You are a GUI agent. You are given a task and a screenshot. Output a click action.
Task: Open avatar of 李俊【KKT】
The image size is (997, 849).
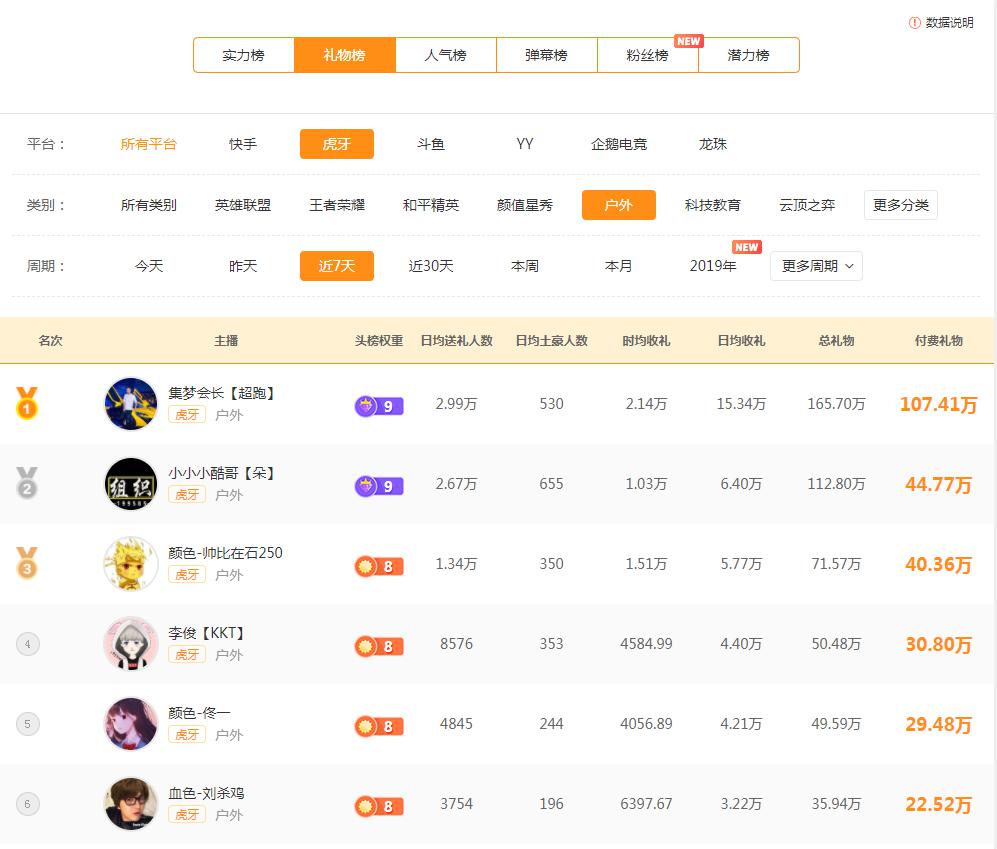click(131, 644)
